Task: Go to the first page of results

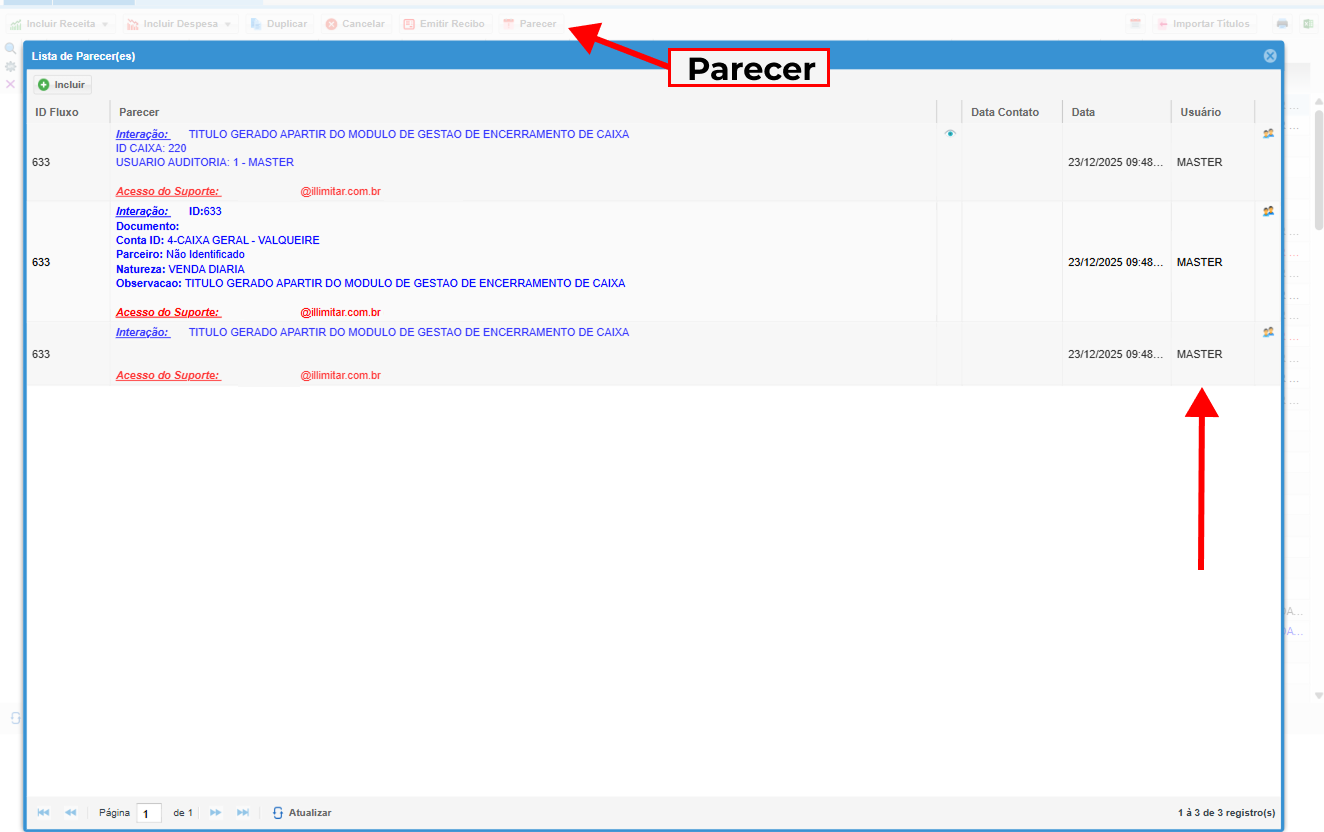Action: tap(43, 813)
